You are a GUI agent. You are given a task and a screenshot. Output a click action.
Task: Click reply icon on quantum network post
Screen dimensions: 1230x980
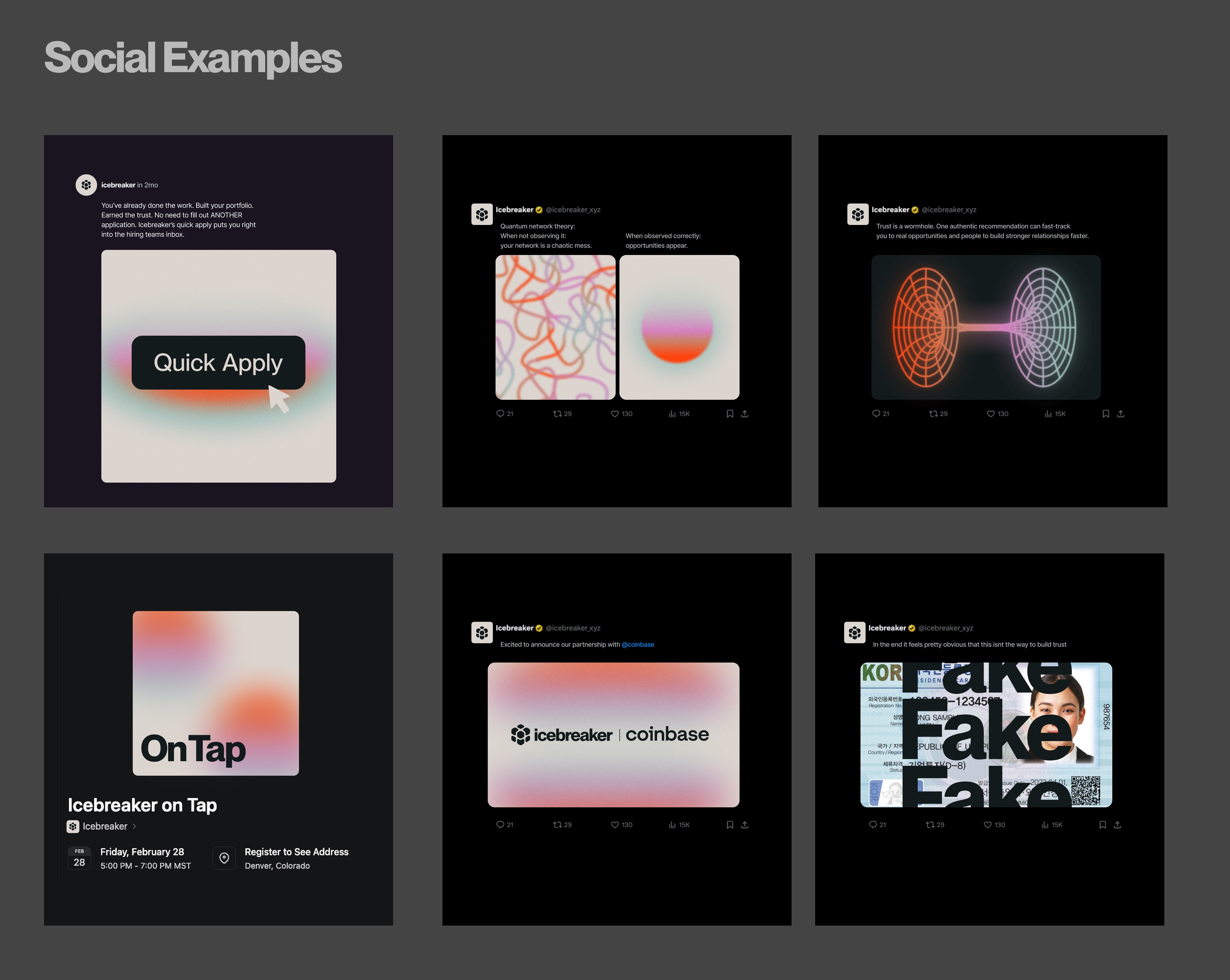click(500, 413)
